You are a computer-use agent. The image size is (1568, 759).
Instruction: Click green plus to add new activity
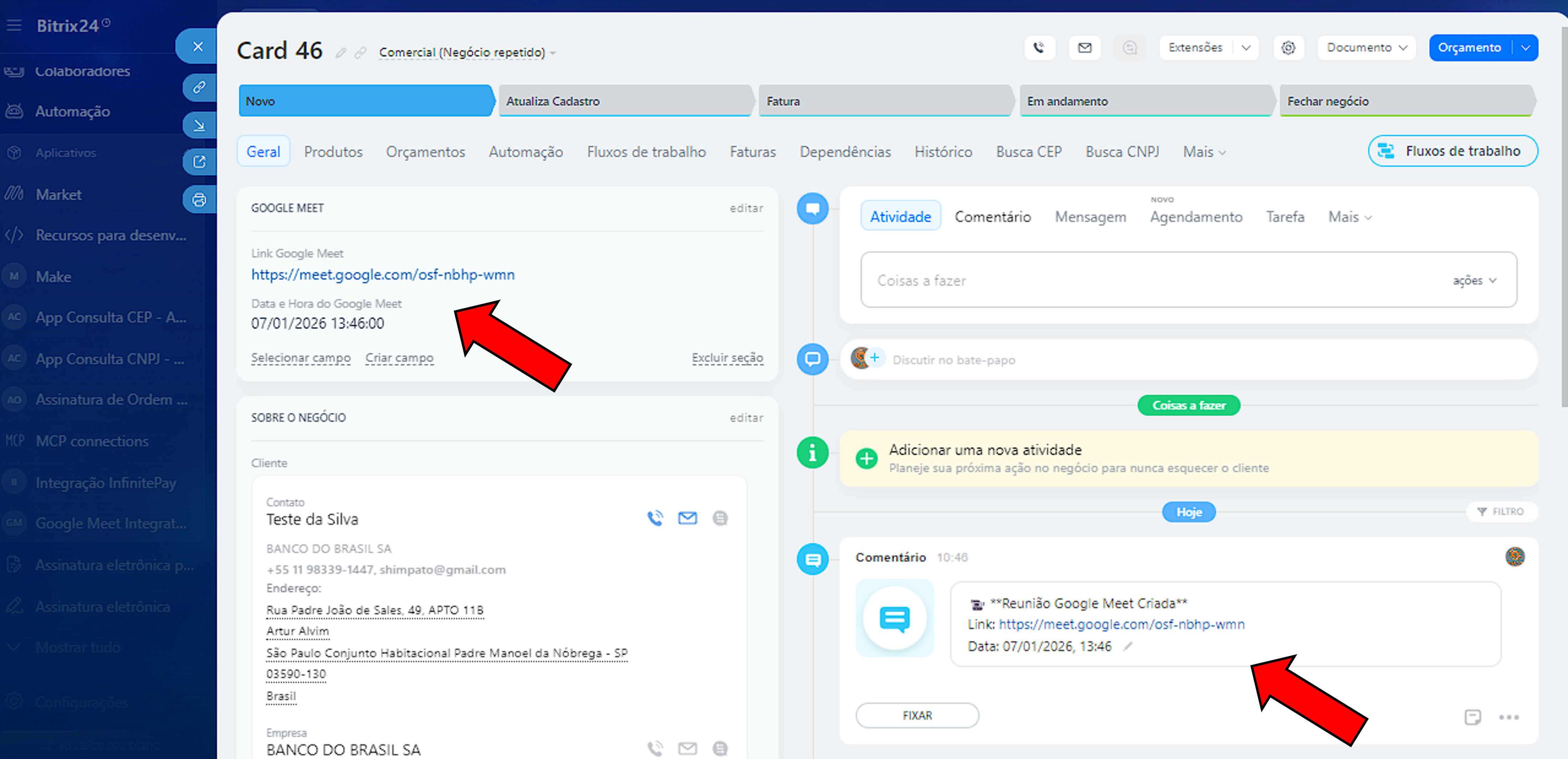(866, 458)
